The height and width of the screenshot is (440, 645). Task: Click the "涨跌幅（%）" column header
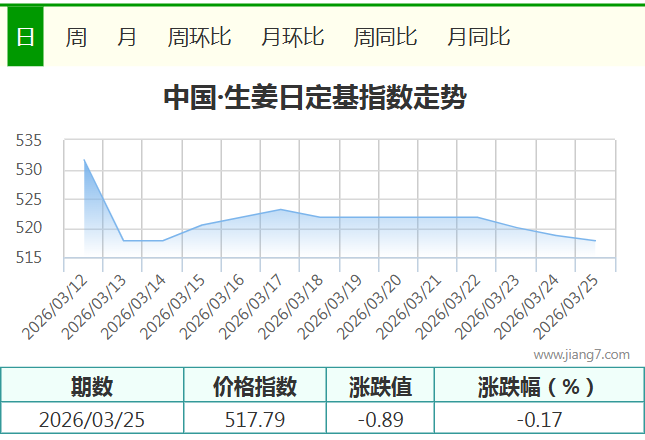point(537,386)
